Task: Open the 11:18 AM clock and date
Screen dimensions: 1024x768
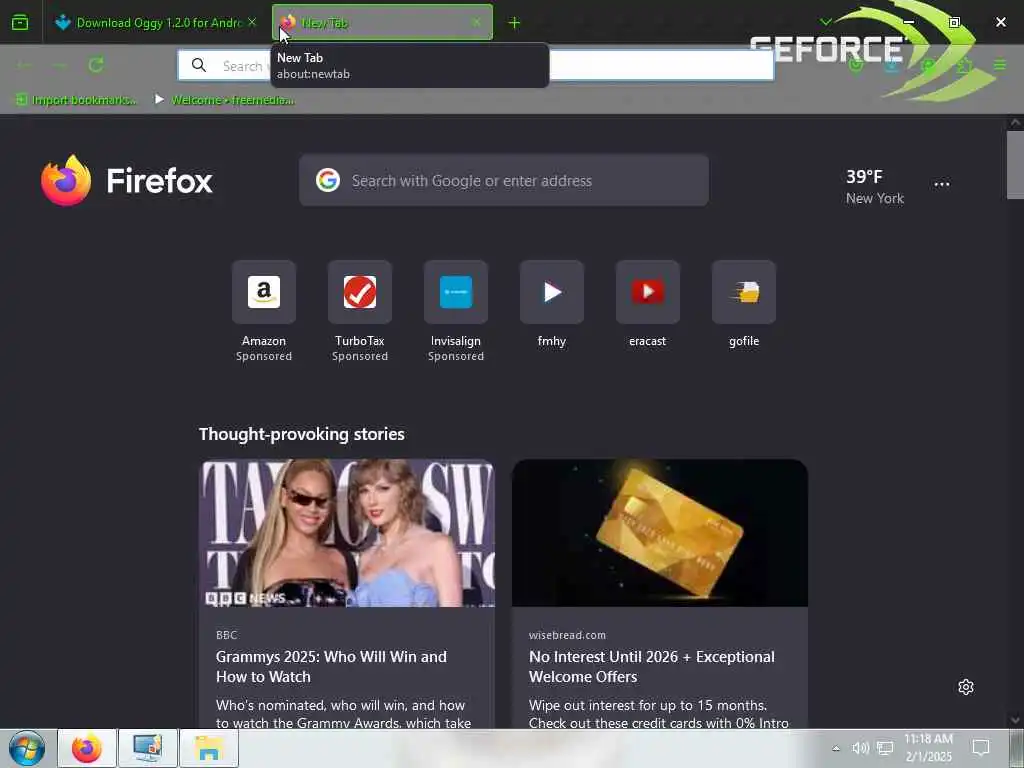Action: [x=929, y=748]
